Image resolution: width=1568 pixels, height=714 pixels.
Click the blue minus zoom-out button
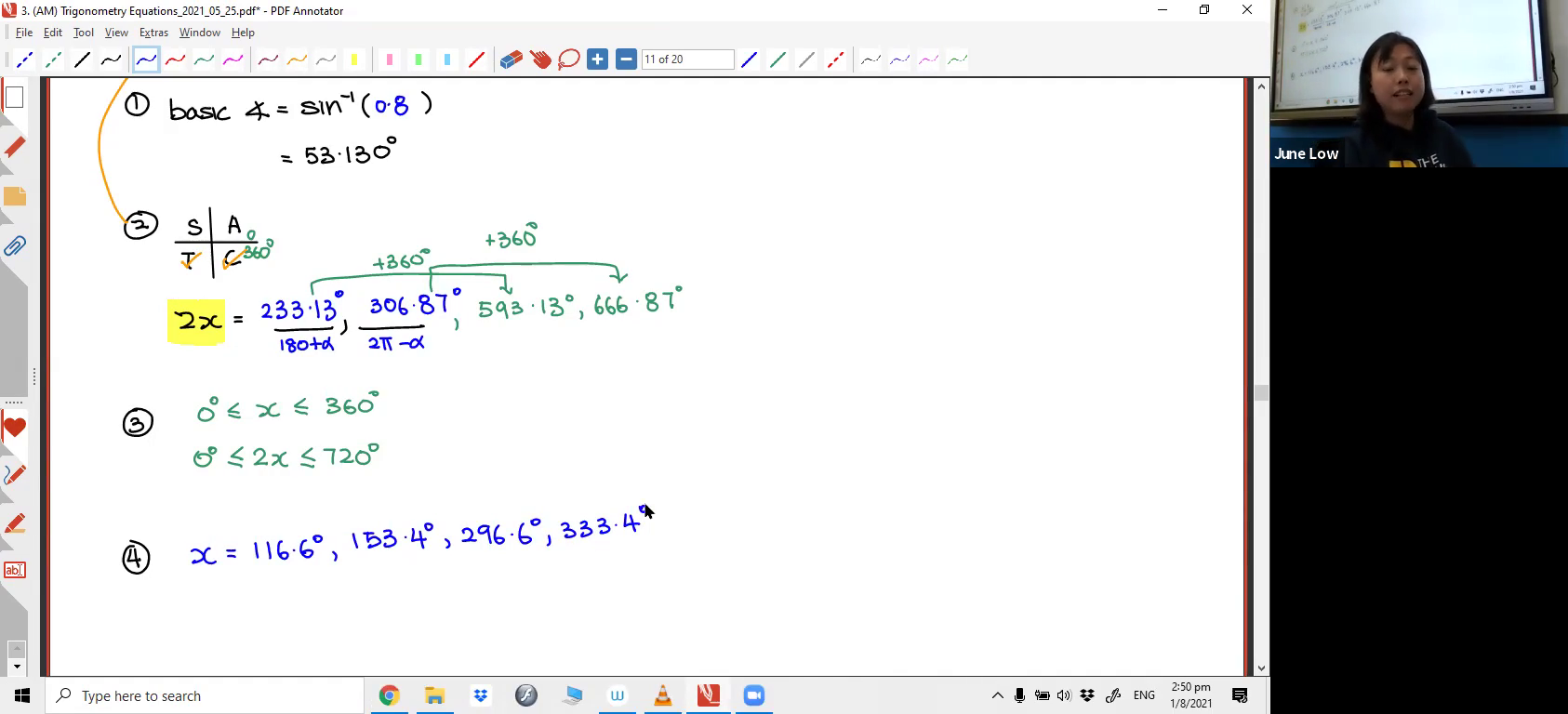(626, 59)
